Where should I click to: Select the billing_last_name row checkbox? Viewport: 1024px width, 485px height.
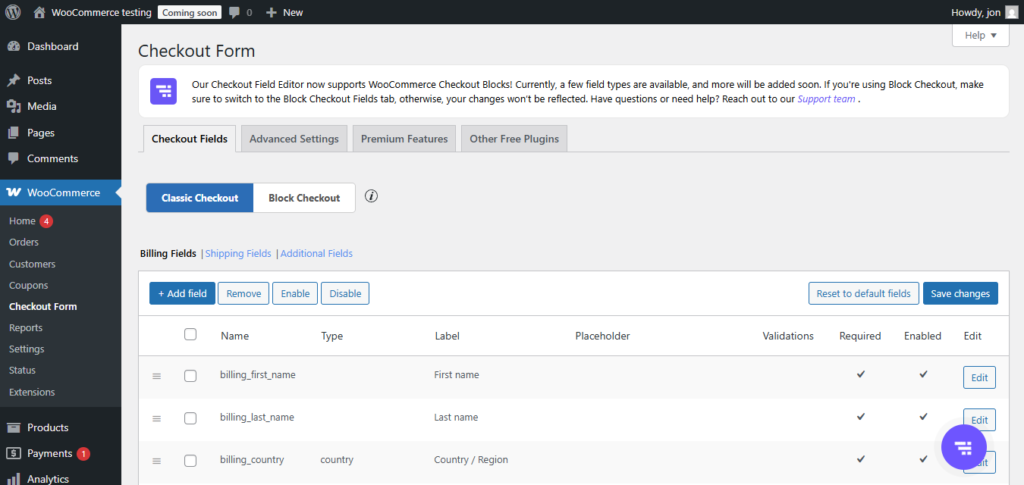tap(191, 418)
